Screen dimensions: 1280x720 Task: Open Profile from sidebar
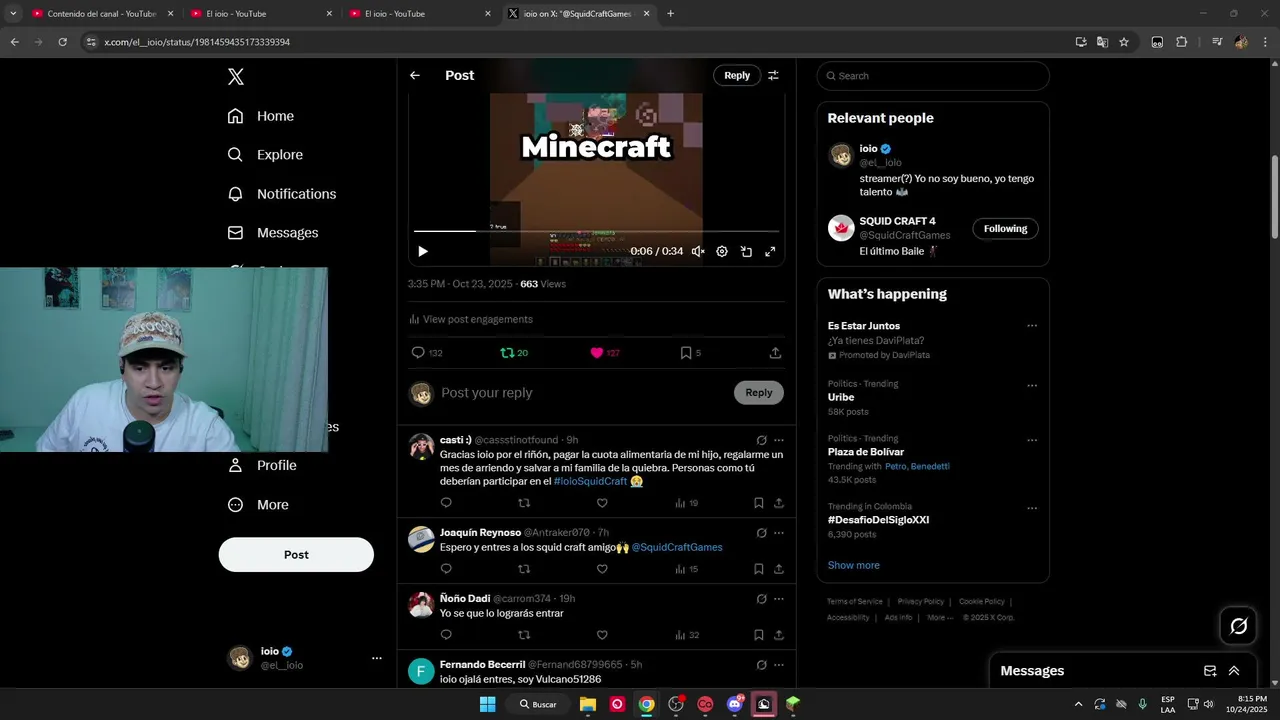tap(262, 466)
